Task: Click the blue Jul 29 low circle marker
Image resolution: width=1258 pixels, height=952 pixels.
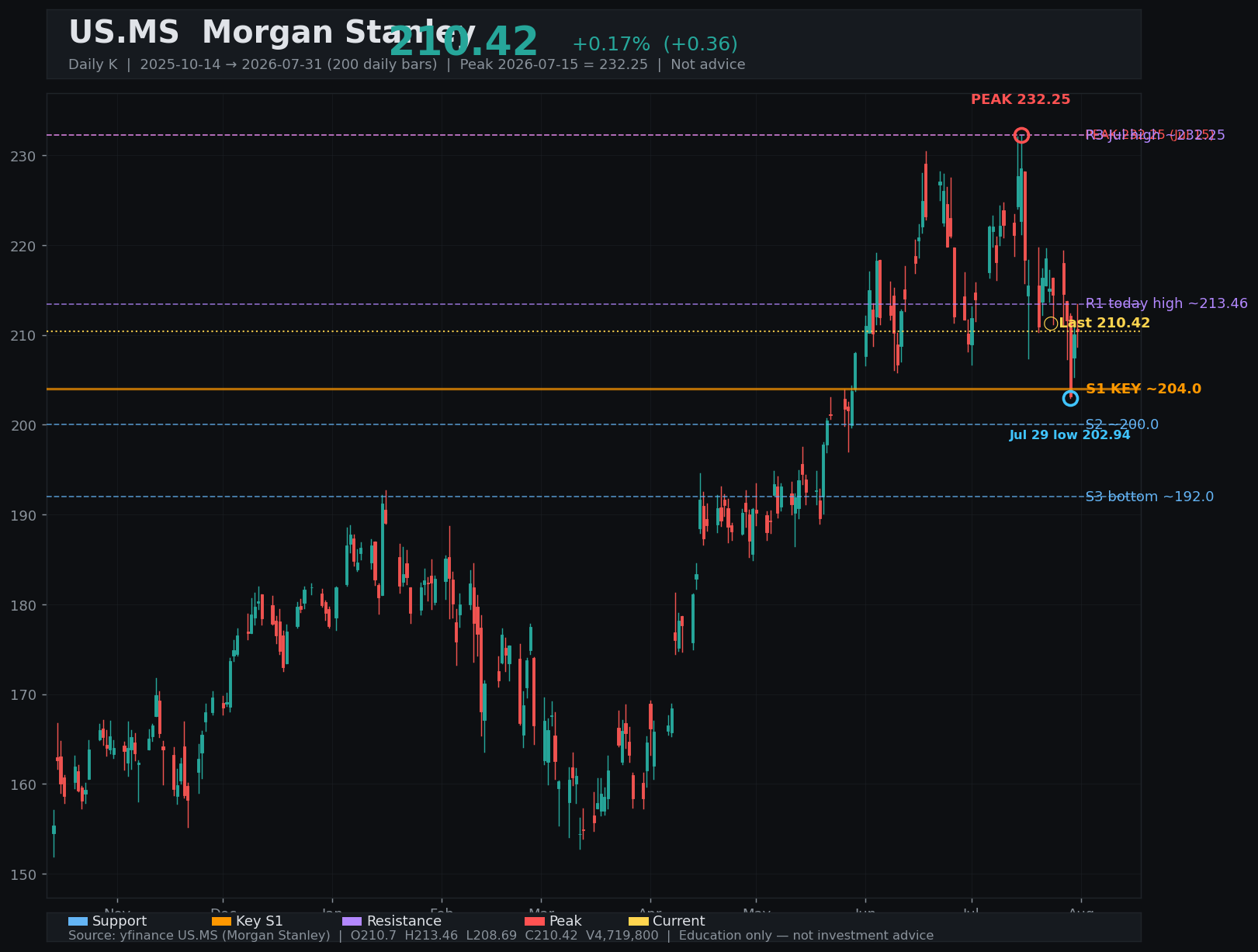Action: pyautogui.click(x=1070, y=398)
